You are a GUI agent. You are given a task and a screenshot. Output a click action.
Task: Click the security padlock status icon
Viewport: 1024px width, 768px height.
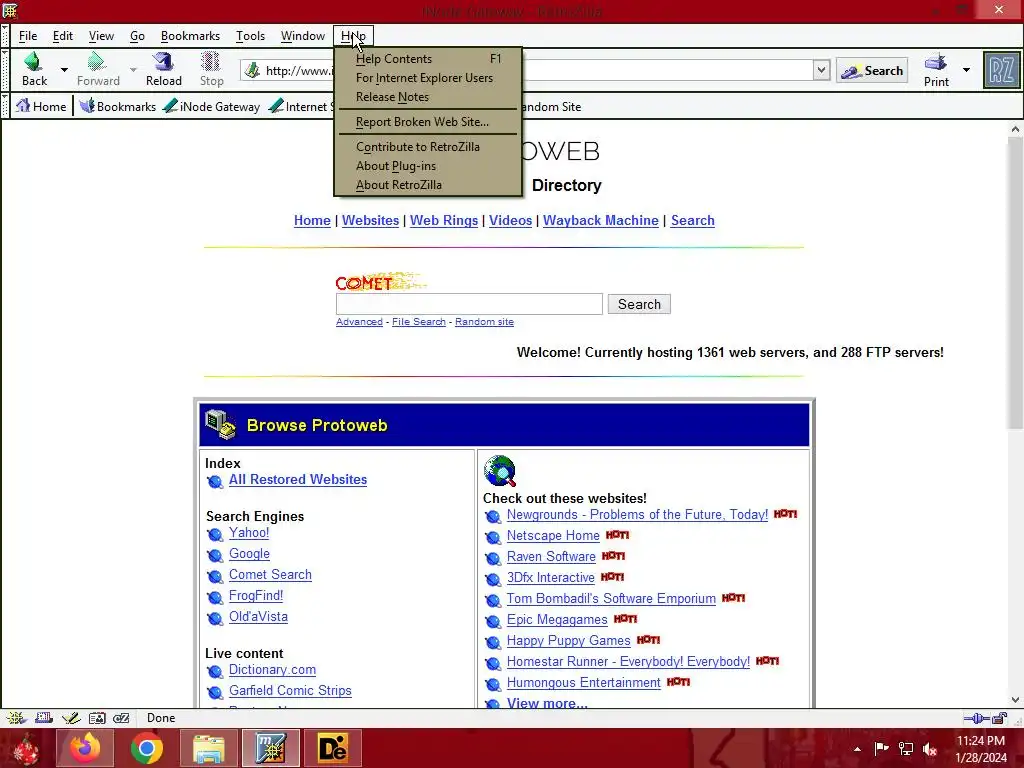[x=1000, y=718]
